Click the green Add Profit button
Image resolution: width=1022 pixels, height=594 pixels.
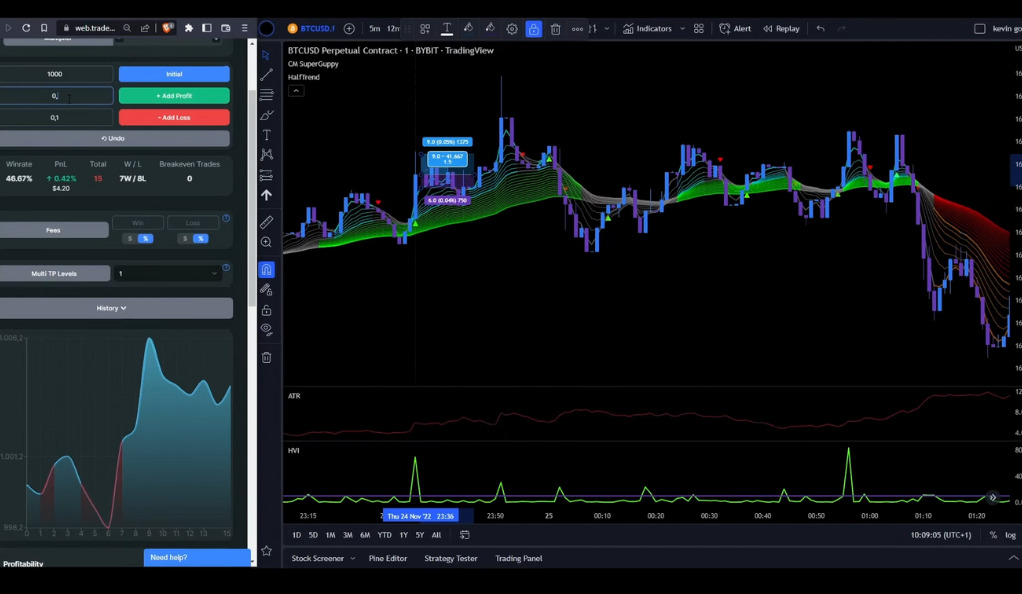pyautogui.click(x=174, y=96)
